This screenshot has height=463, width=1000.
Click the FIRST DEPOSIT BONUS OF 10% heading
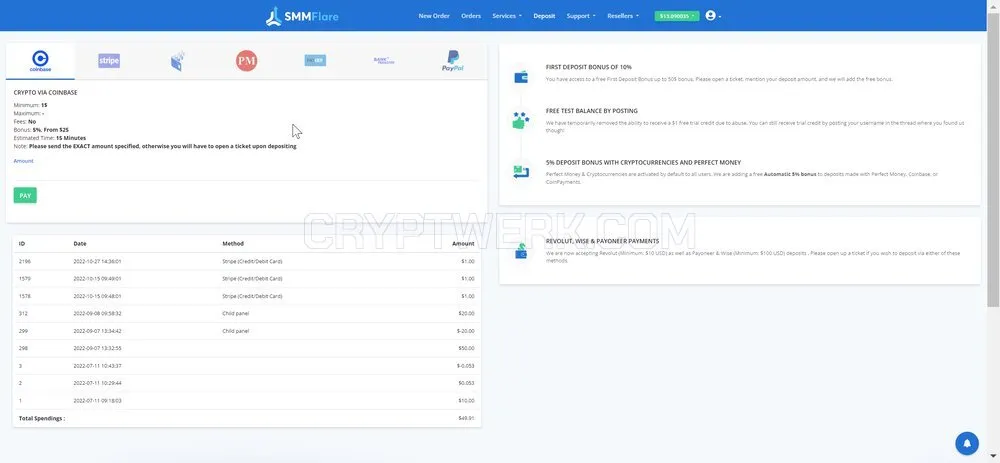point(589,67)
